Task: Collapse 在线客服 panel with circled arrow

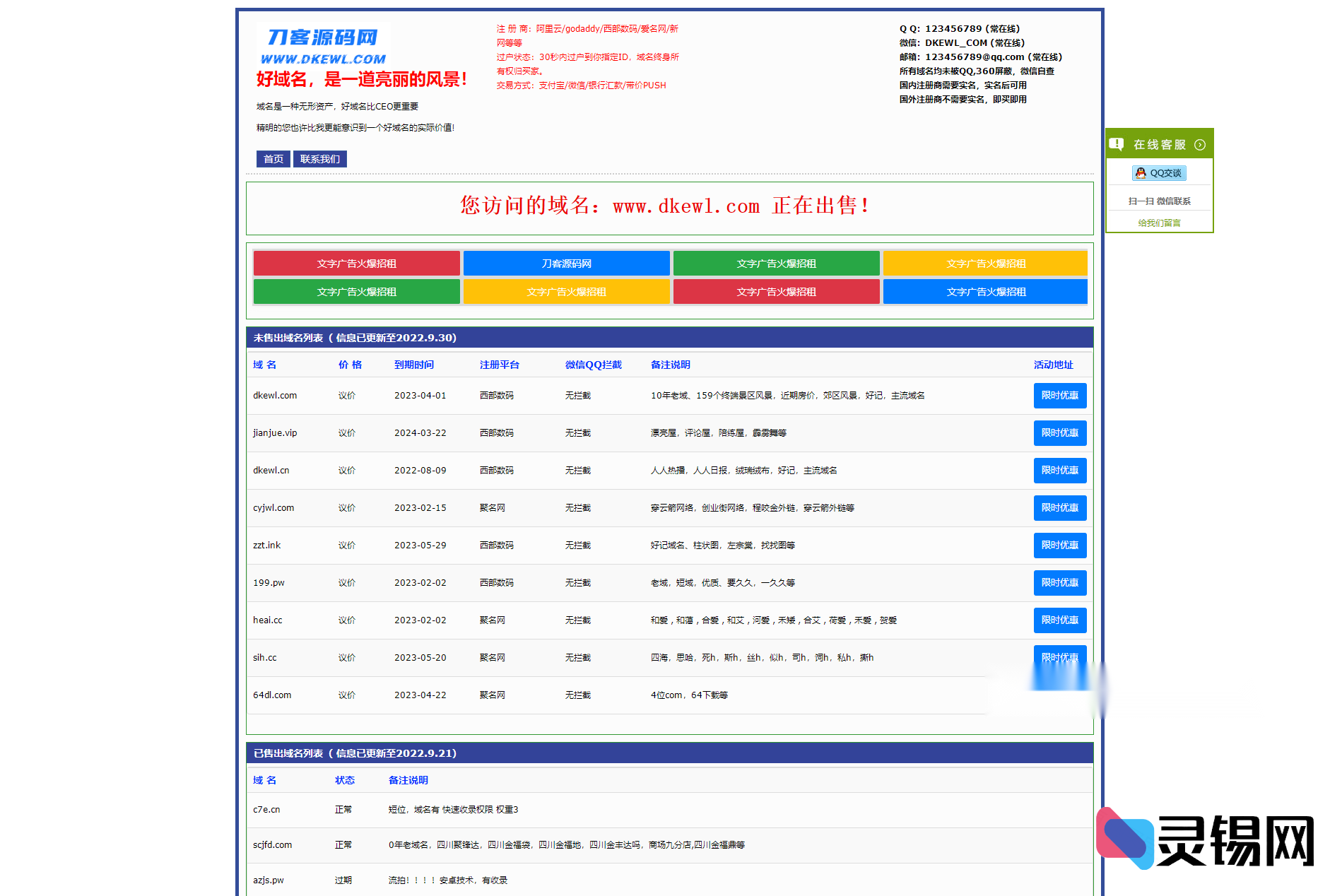Action: click(x=1200, y=145)
